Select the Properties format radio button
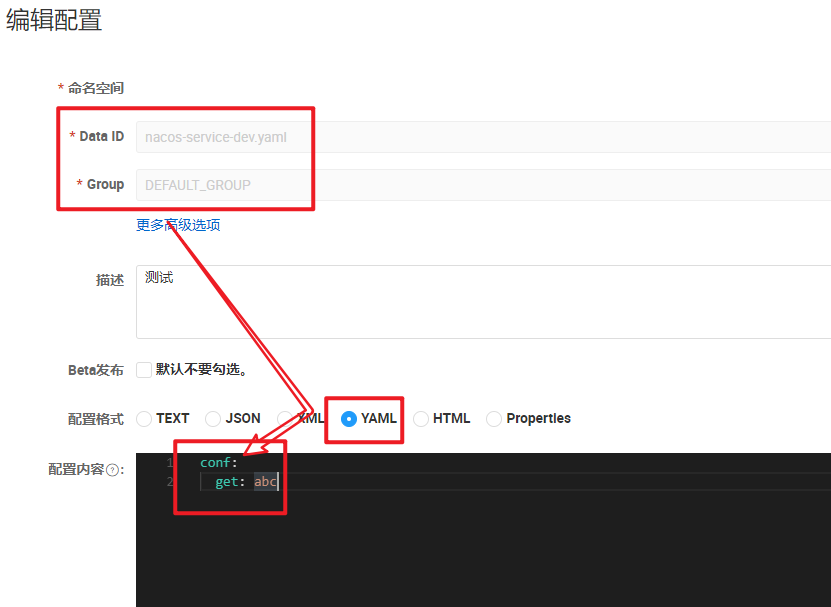Image resolution: width=831 pixels, height=607 pixels. coord(494,419)
